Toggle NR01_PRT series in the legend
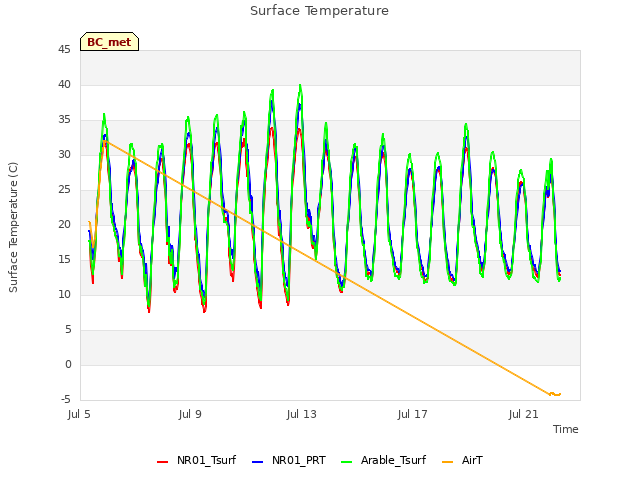The image size is (640, 480). pyautogui.click(x=289, y=460)
